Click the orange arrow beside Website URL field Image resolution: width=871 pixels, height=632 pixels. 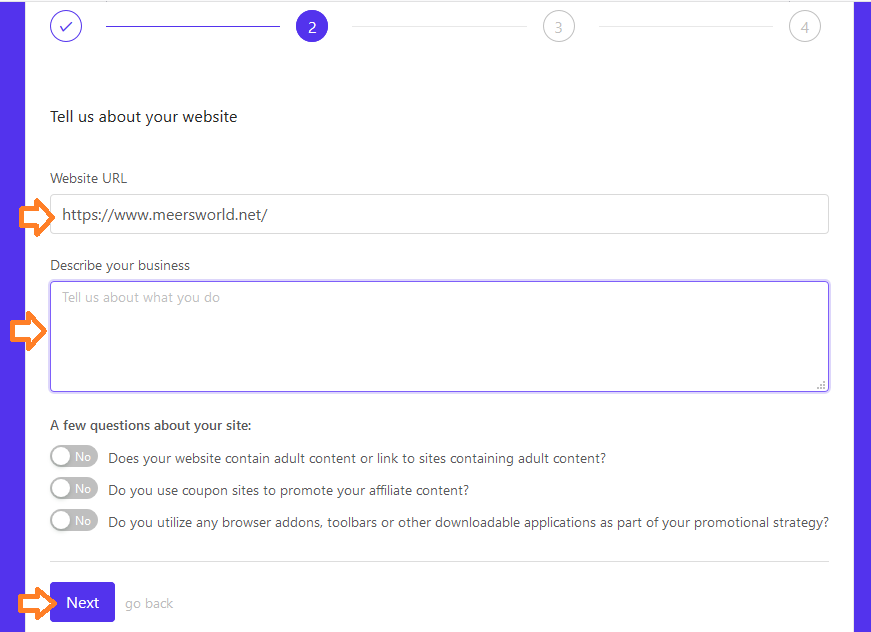[x=35, y=216]
